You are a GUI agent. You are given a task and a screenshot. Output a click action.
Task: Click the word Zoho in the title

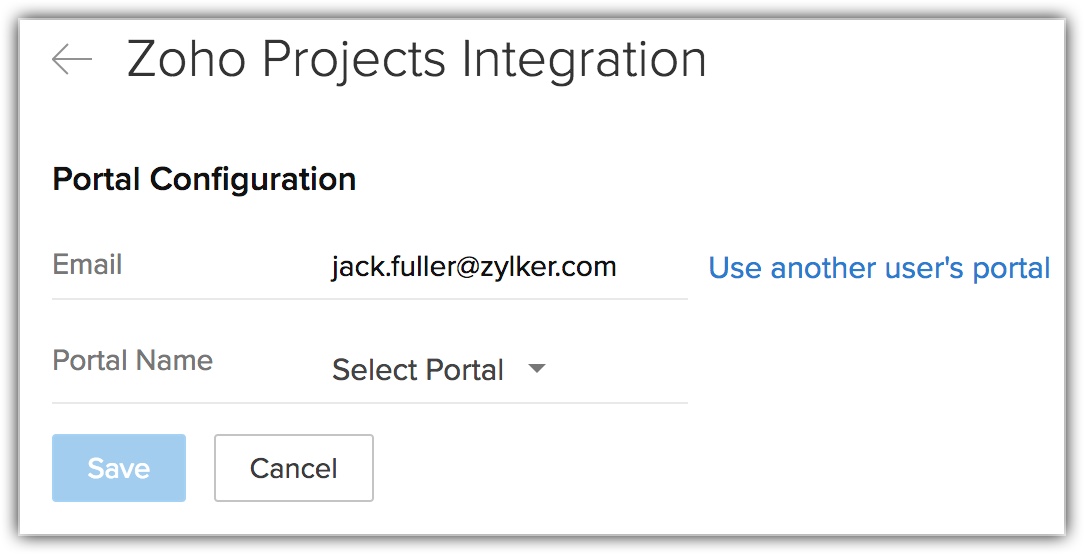coord(186,60)
